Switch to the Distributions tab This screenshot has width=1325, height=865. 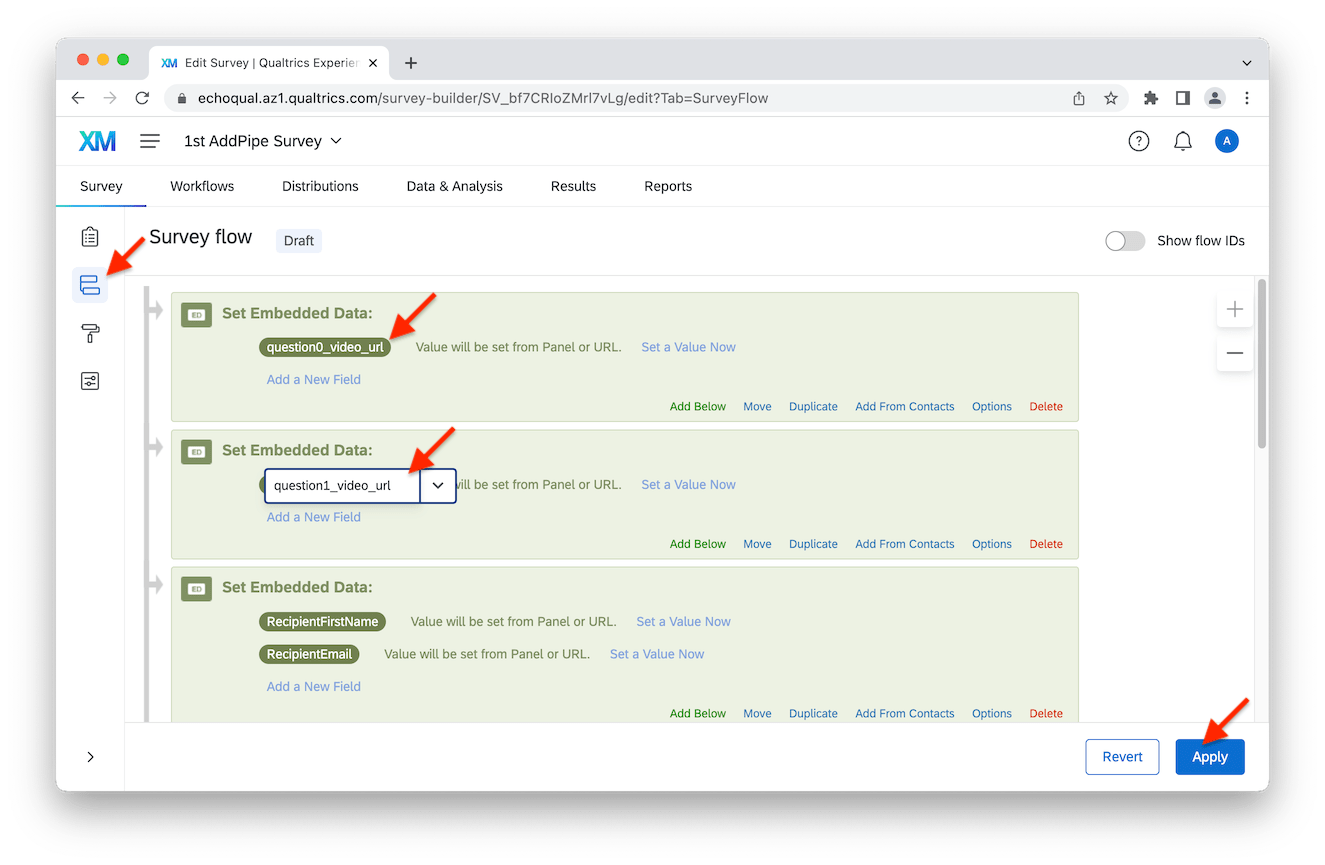click(x=319, y=186)
